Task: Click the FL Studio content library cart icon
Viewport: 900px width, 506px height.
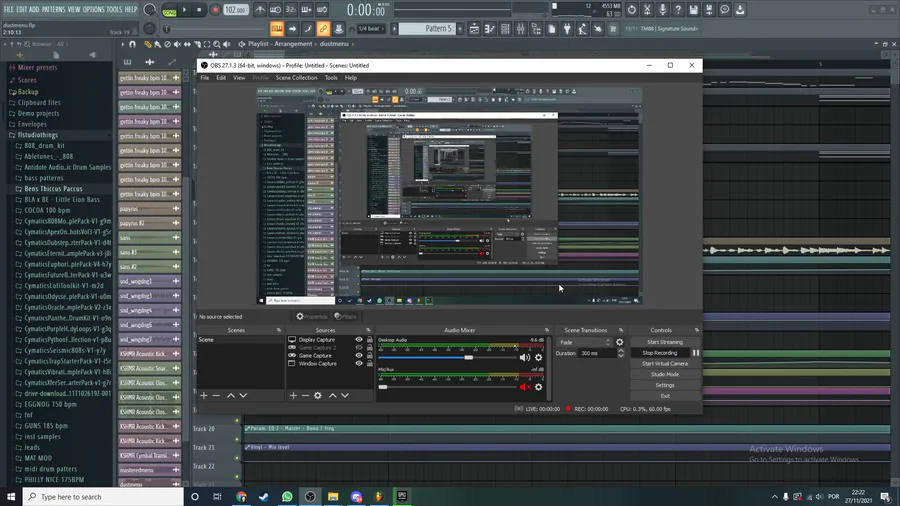Action: coord(613,29)
